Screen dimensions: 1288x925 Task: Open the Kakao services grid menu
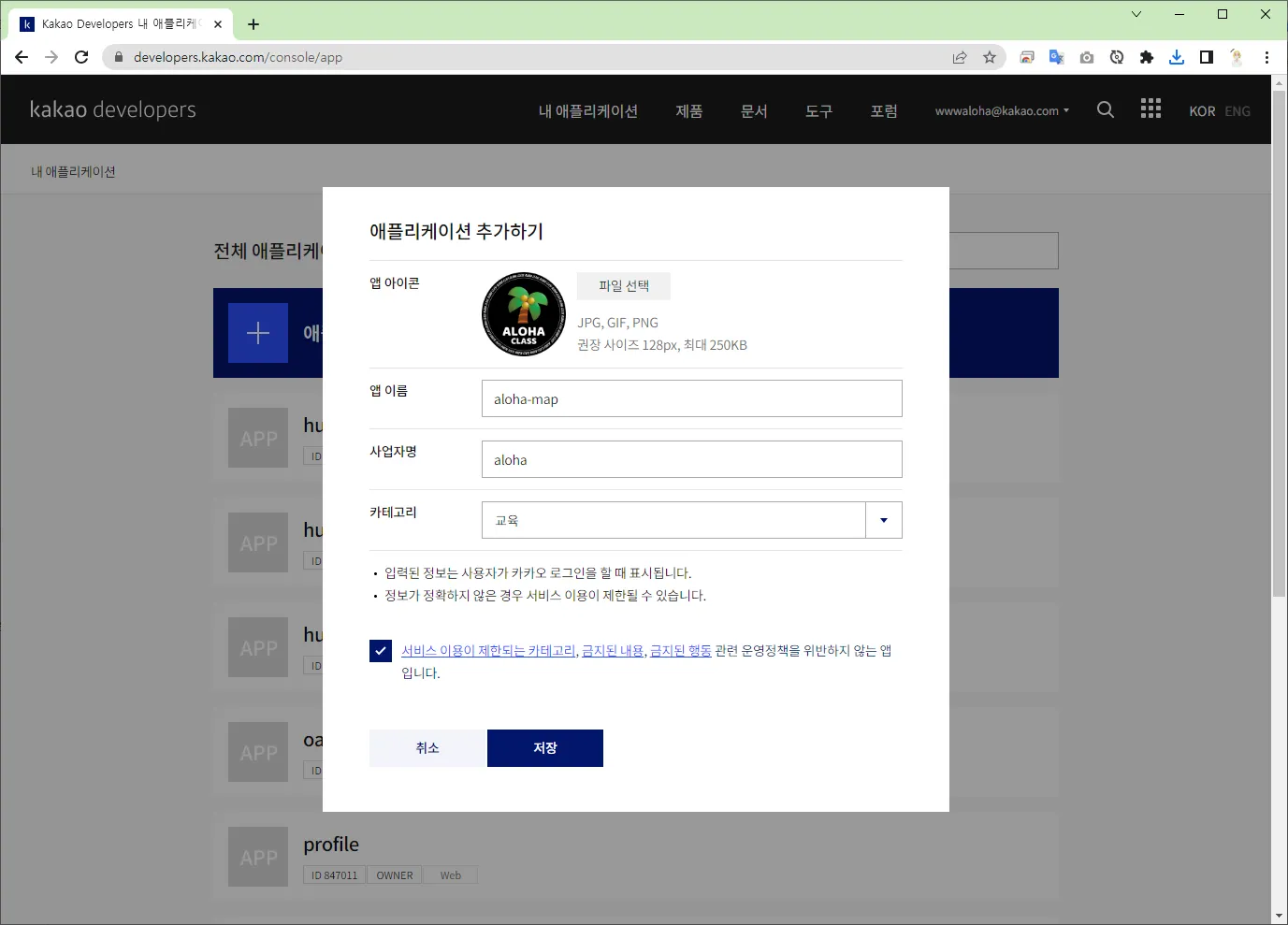pyautogui.click(x=1151, y=108)
